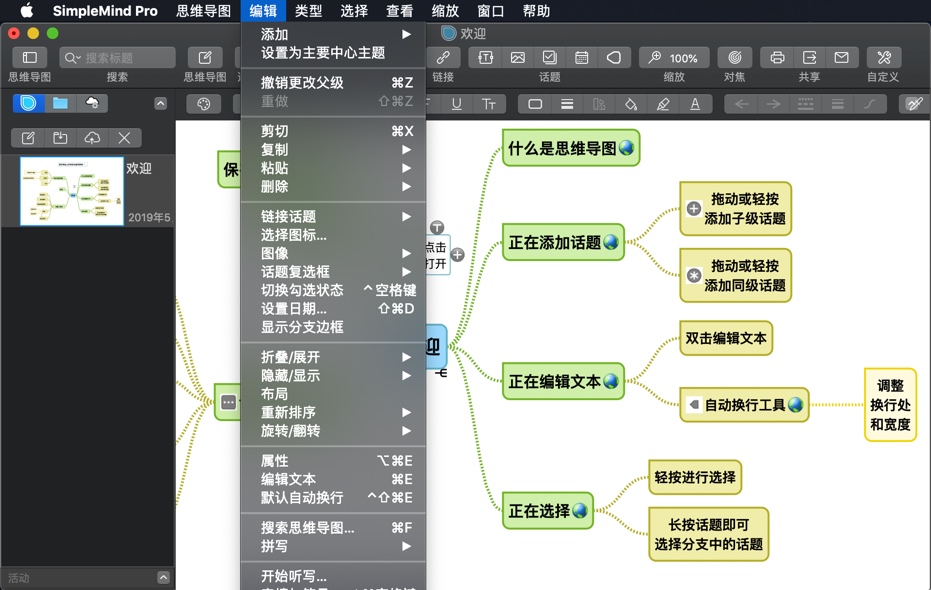This screenshot has height=590, width=931.
Task: Click the focus target icon
Action: [x=734, y=58]
